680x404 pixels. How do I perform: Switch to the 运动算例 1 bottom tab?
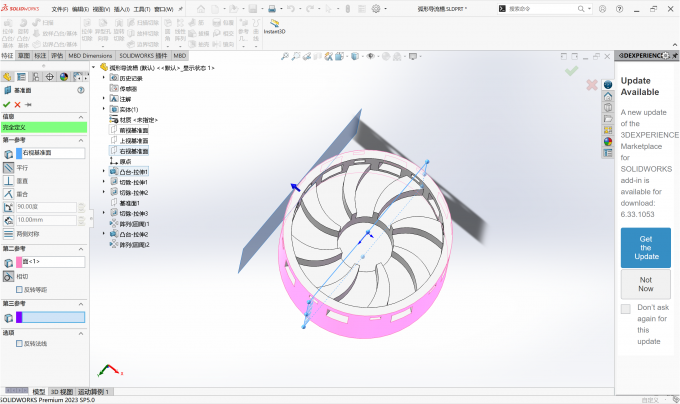coord(93,391)
